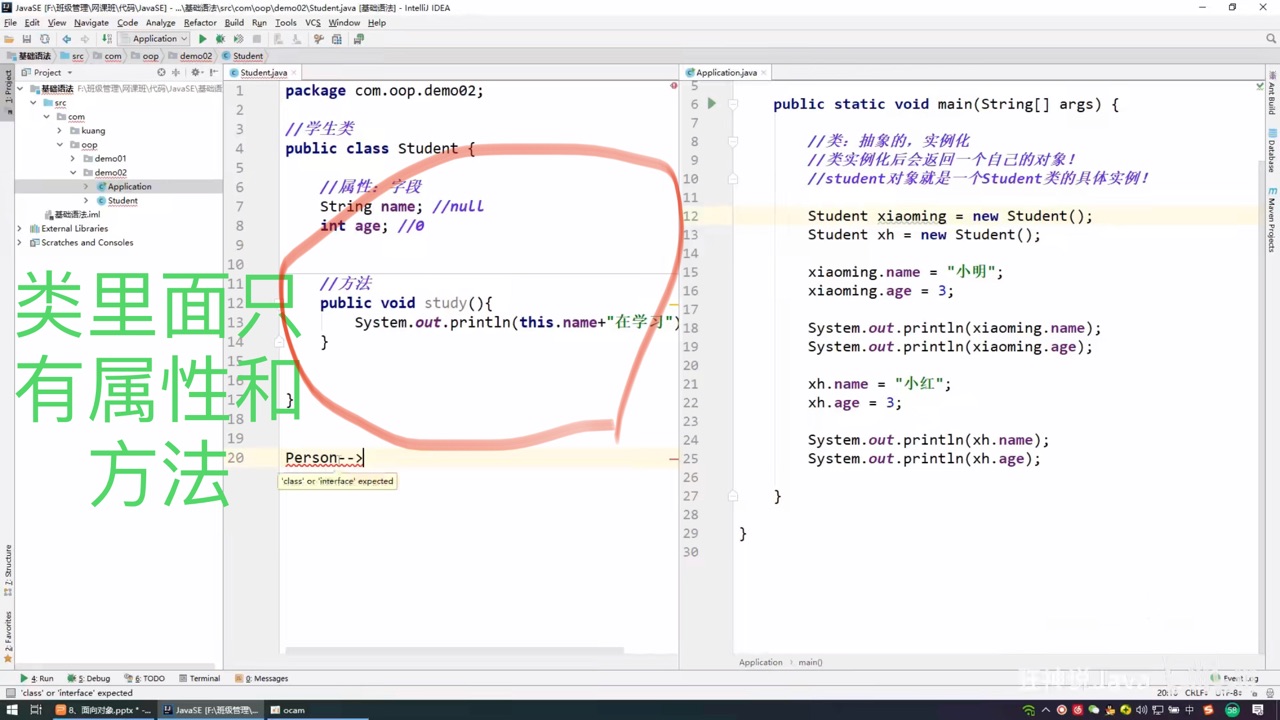The height and width of the screenshot is (720, 1280).
Task: Open the Project panel gear settings
Action: (x=196, y=72)
